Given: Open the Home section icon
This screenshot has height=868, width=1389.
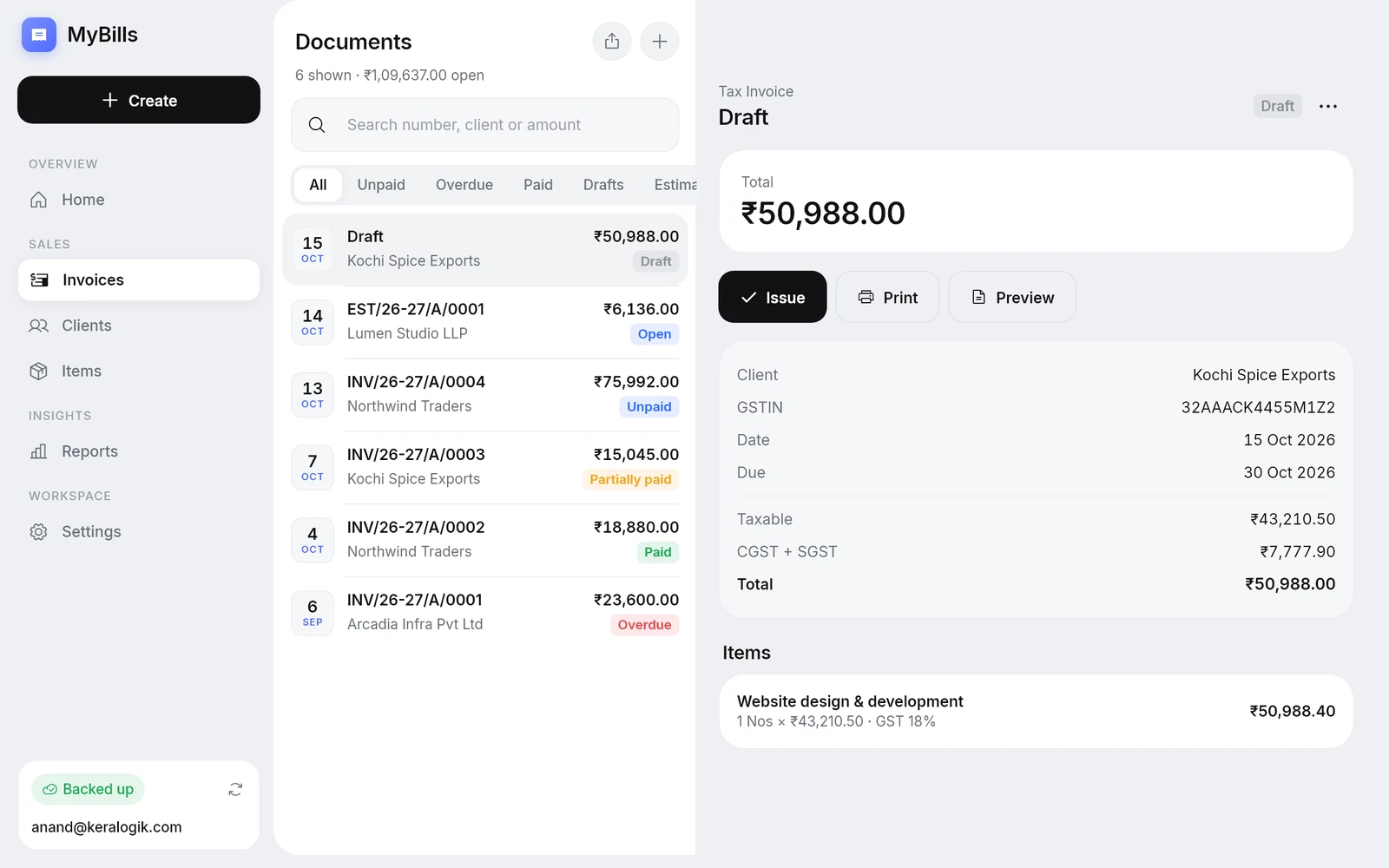Looking at the screenshot, I should coord(38,200).
